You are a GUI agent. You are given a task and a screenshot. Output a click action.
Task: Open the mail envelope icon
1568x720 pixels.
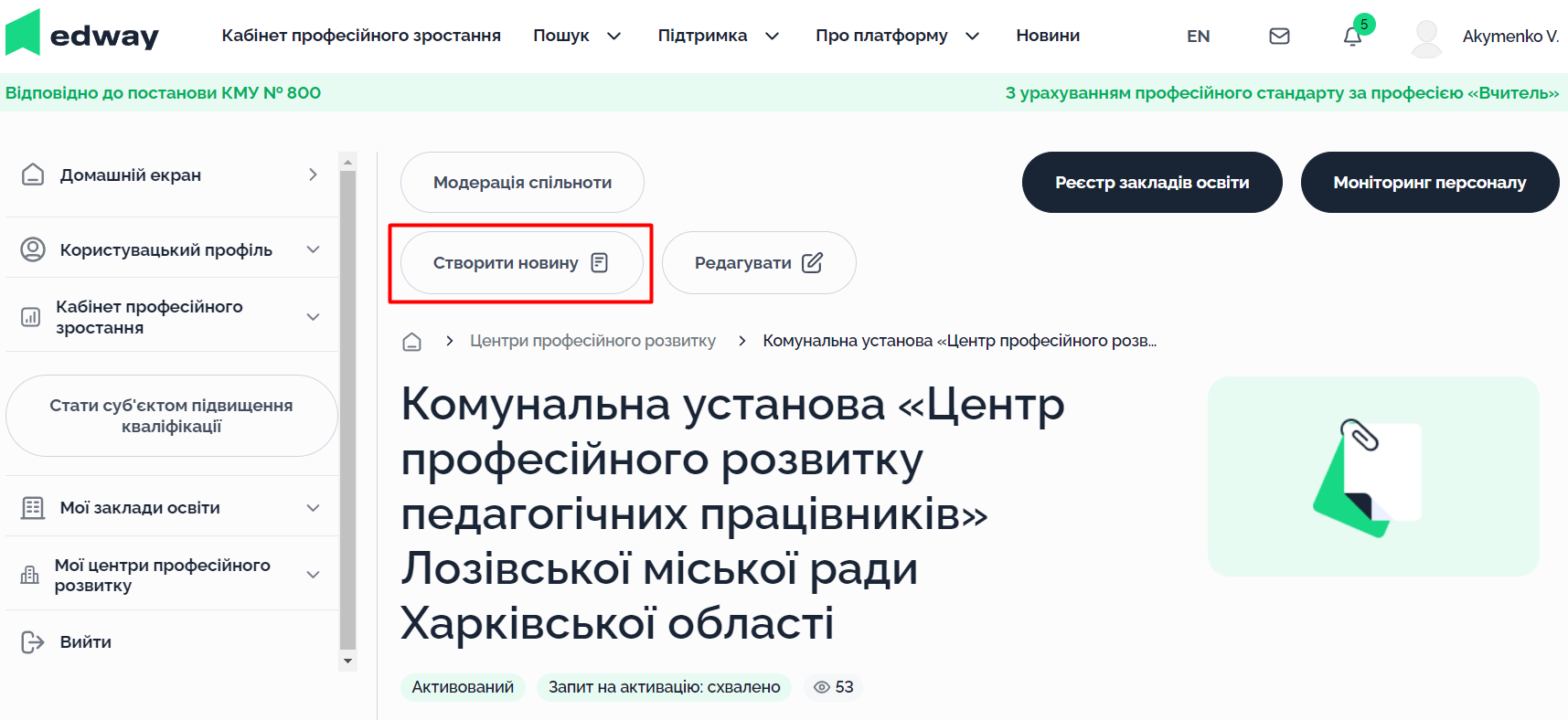pyautogui.click(x=1279, y=36)
